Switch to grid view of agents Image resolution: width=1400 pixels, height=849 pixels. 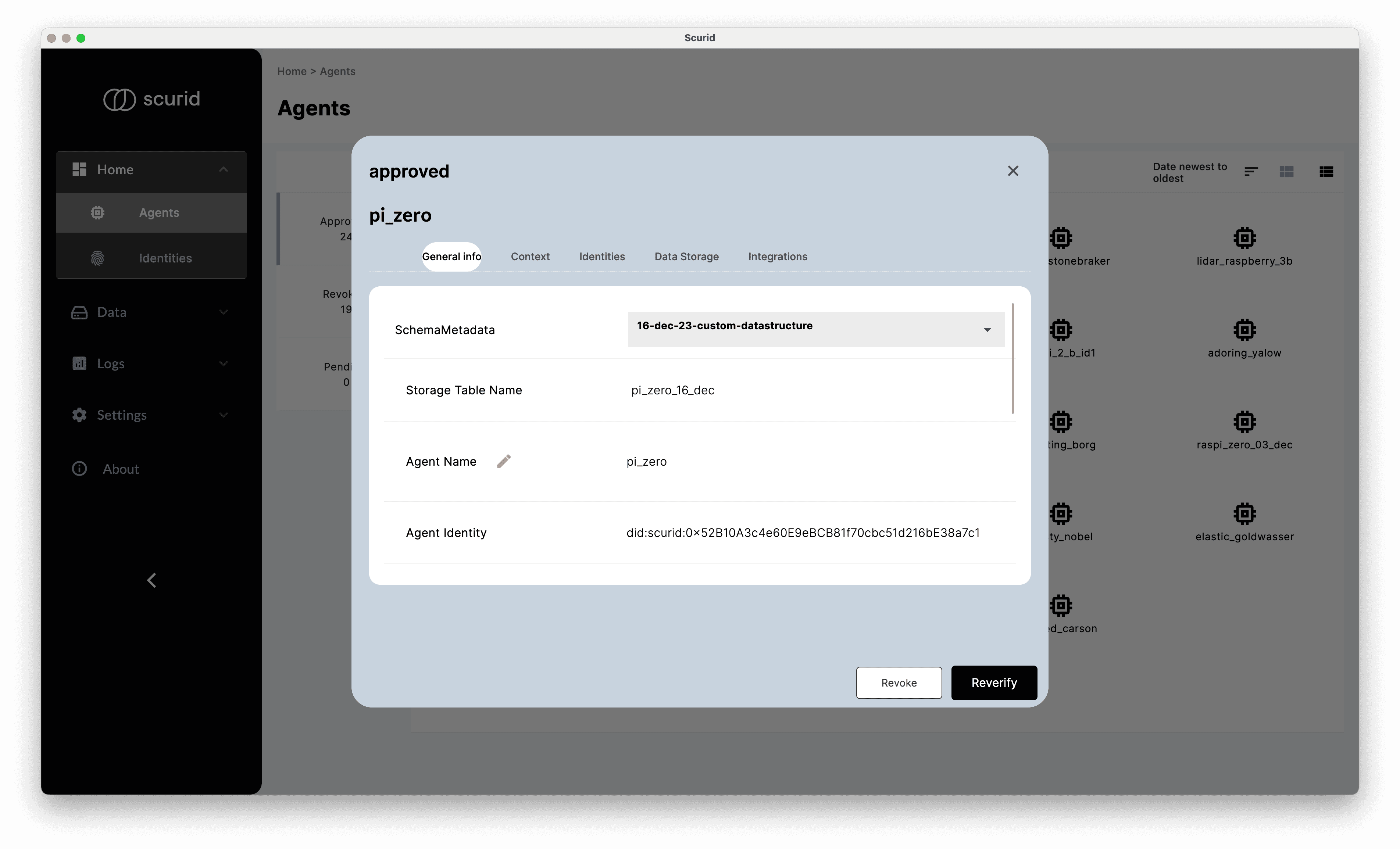click(x=1287, y=171)
